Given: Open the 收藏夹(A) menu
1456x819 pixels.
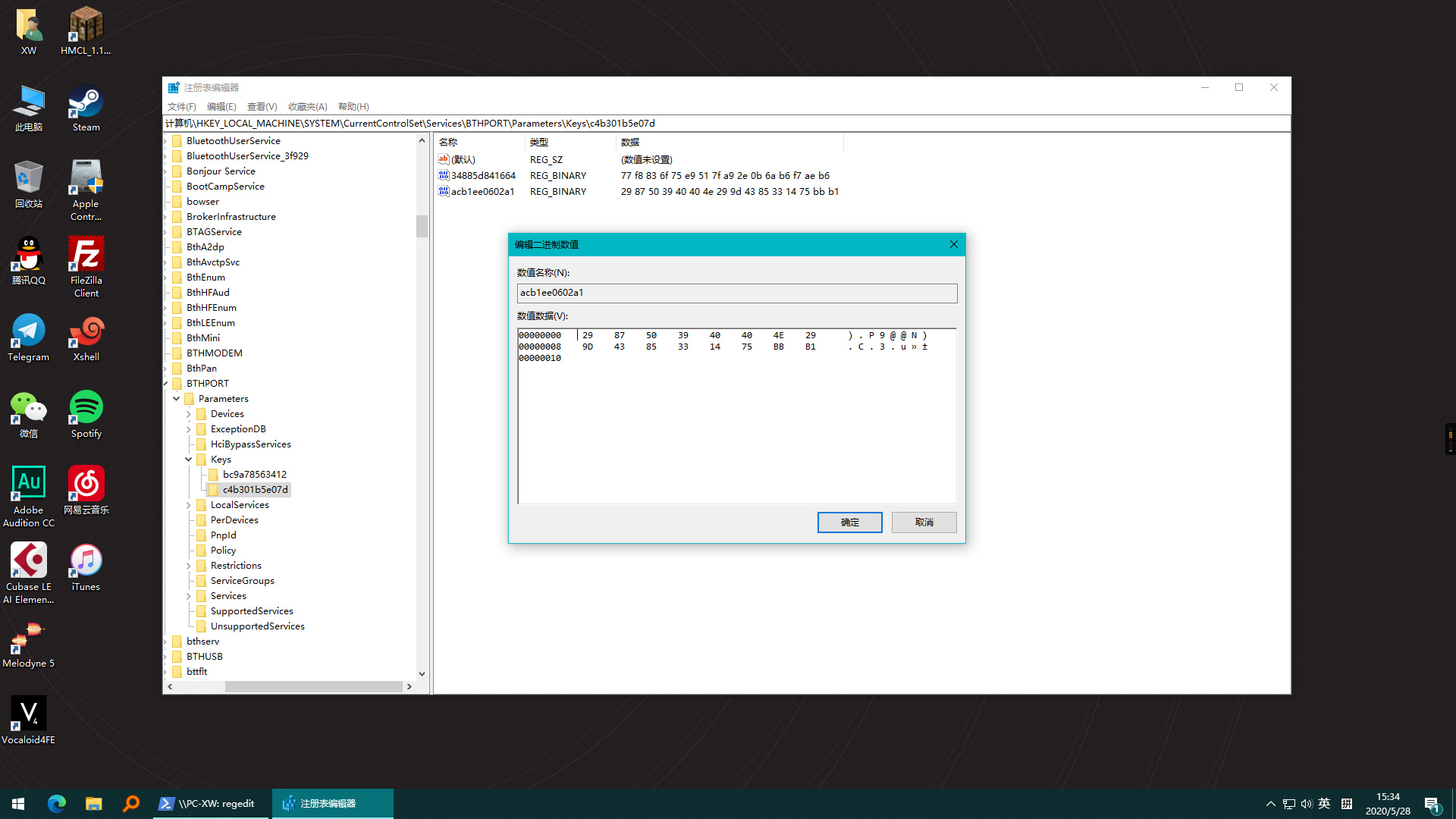Looking at the screenshot, I should click(x=307, y=107).
